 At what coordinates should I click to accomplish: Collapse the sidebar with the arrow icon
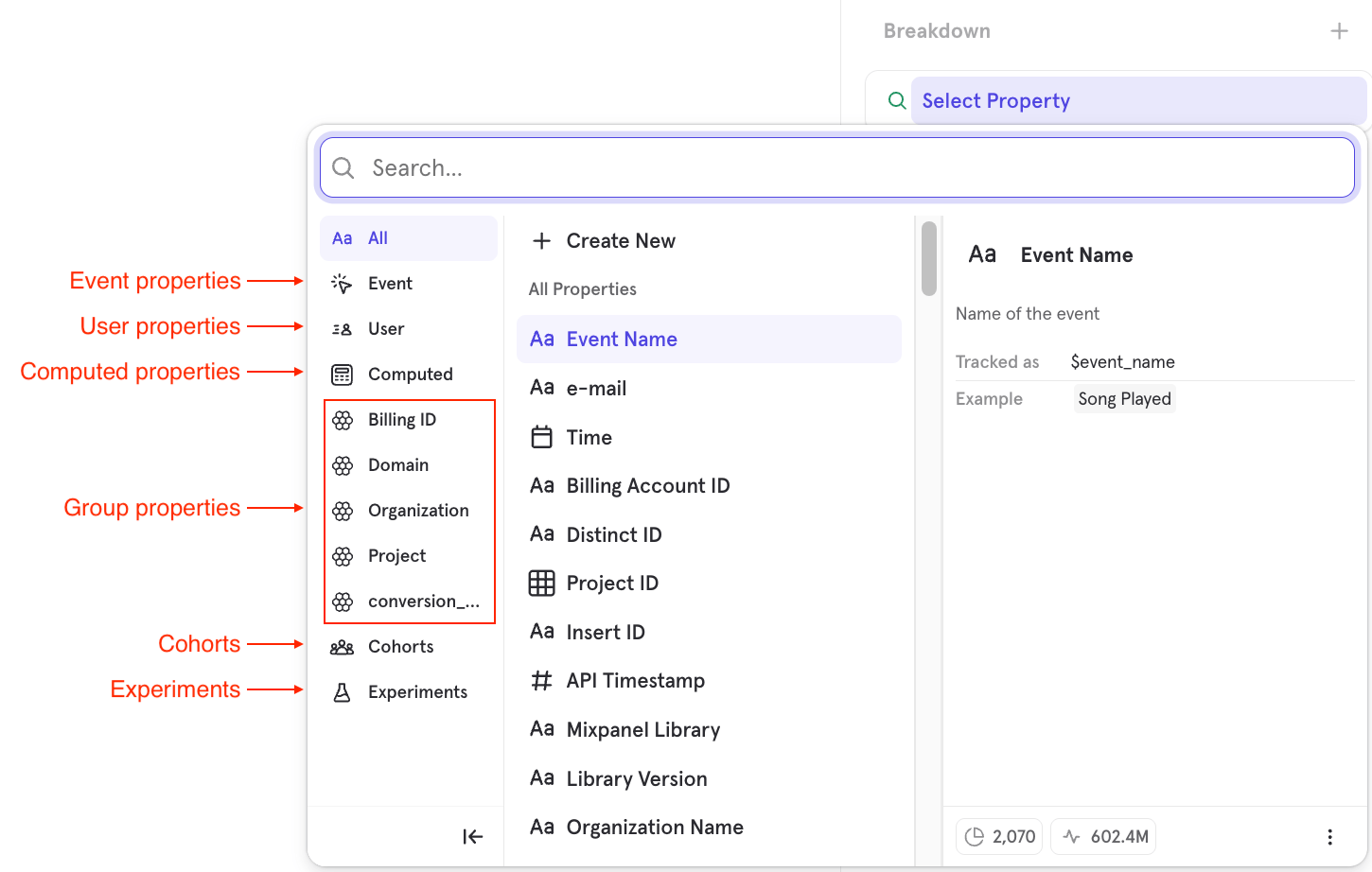tap(473, 836)
